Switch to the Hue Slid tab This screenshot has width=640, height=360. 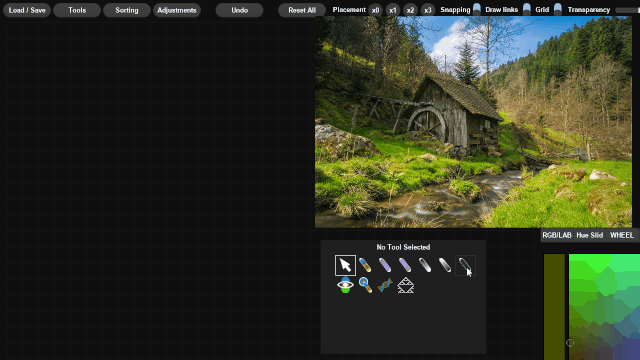(x=589, y=235)
